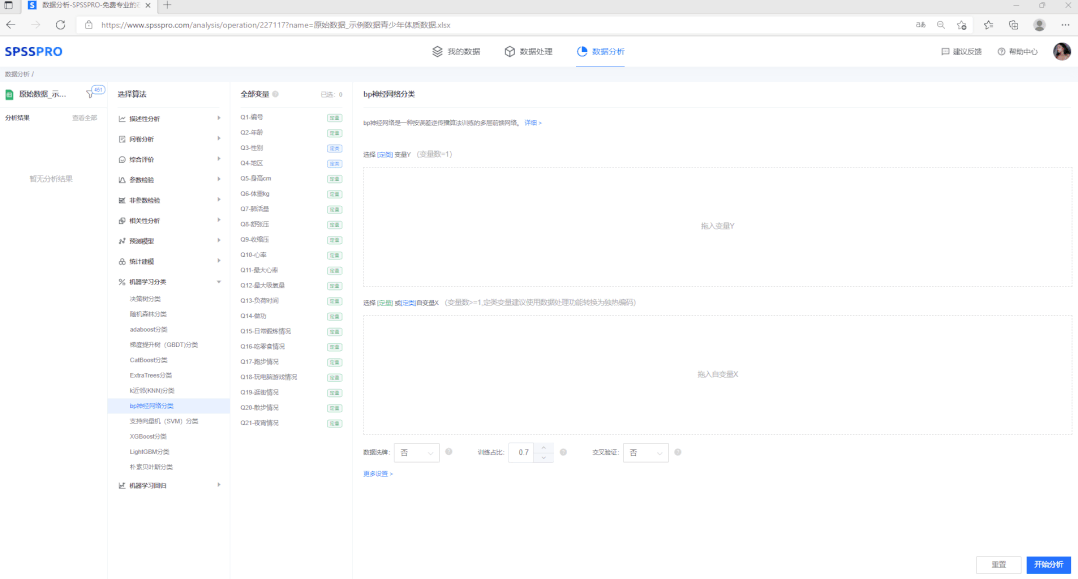Click help icon beside 交叉验证 dropdown
The image size is (1078, 579).
click(677, 452)
